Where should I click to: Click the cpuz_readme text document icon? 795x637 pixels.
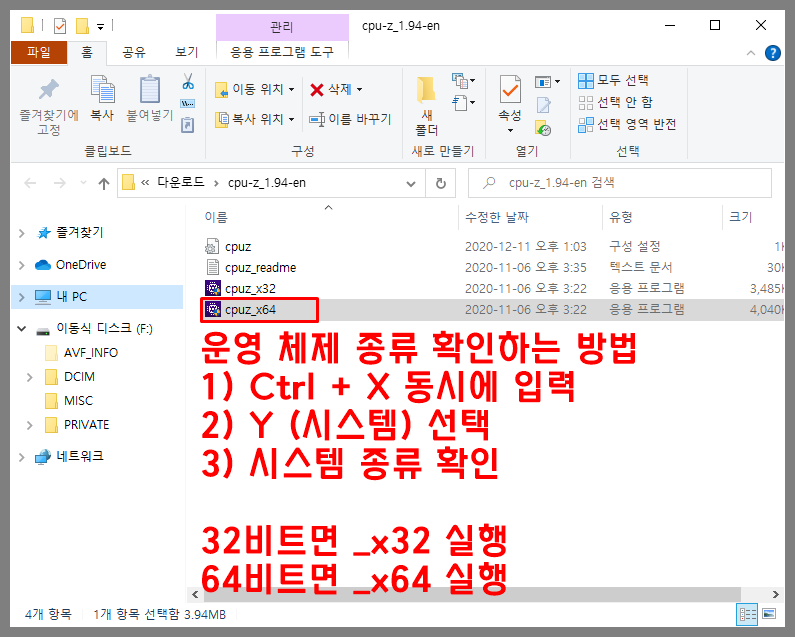tap(212, 267)
